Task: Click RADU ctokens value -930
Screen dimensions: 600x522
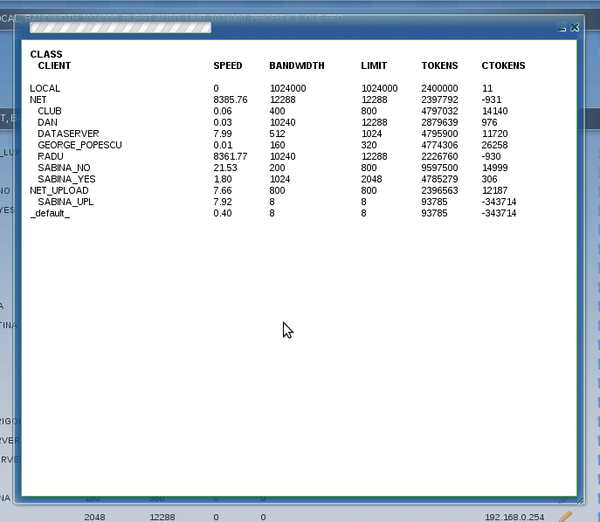Action: click(x=491, y=157)
